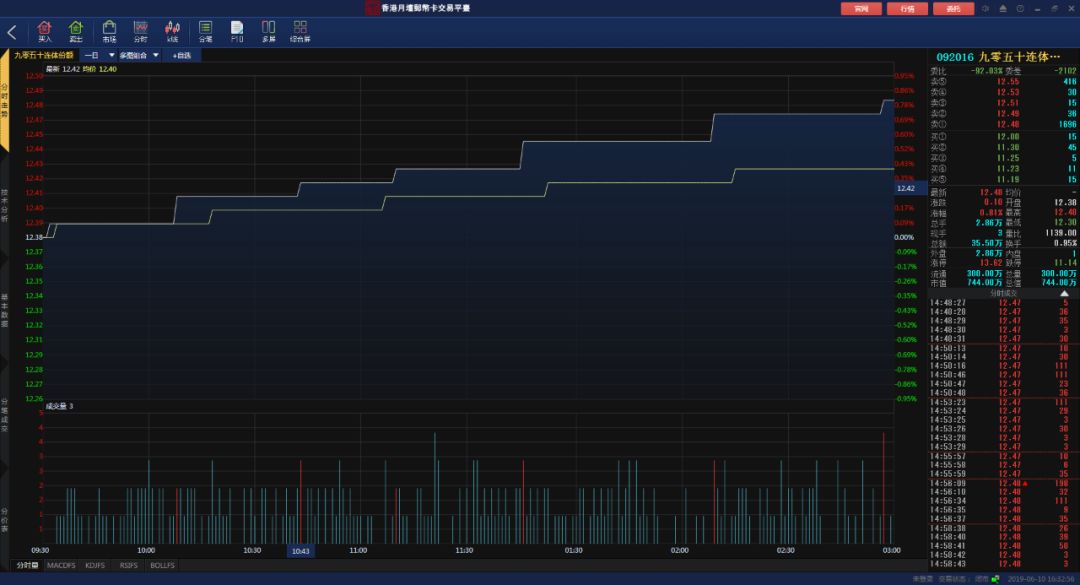Select the 多屏 multi-screen icon
This screenshot has height=585, width=1080.
tap(269, 31)
